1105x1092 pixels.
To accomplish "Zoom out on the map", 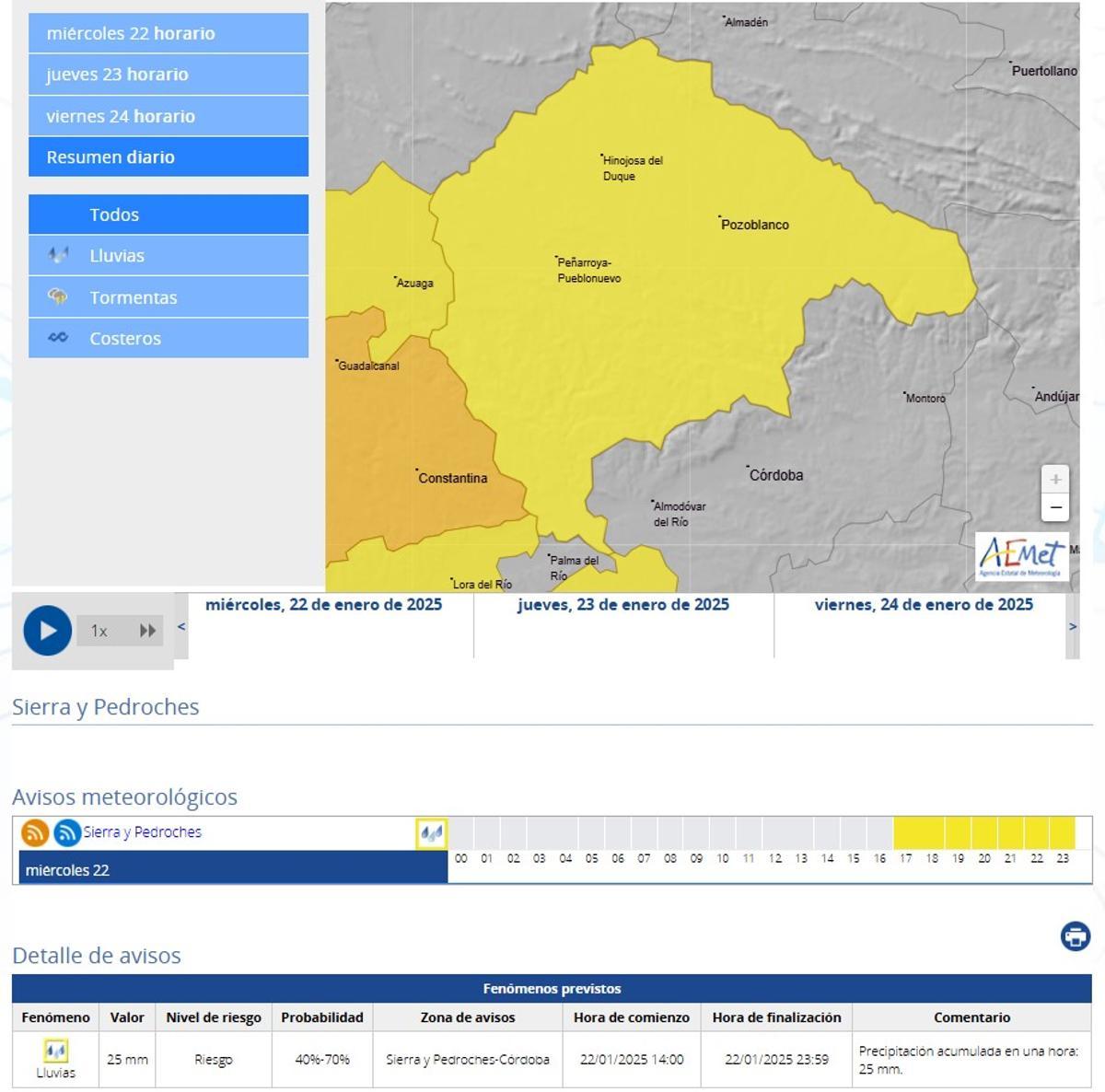I will tap(1055, 507).
